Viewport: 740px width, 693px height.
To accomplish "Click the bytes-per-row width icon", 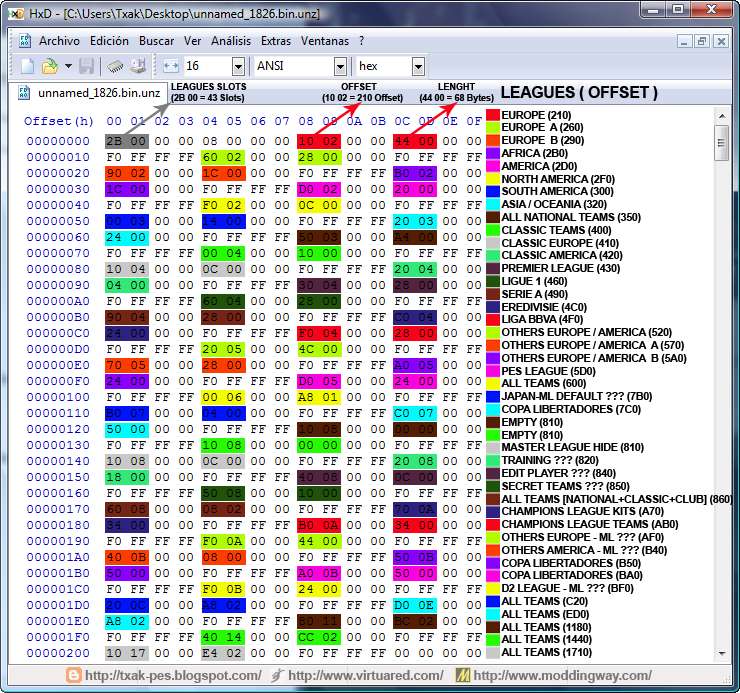I will [170, 66].
